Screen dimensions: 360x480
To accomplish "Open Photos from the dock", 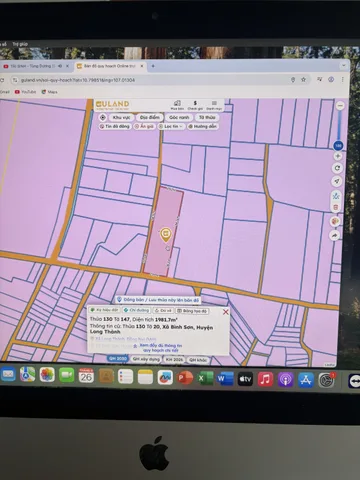I will point(47,375).
